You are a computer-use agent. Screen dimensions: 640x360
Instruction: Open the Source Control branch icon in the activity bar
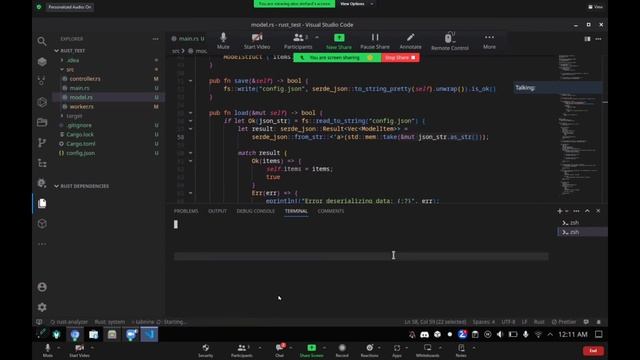pos(42,142)
